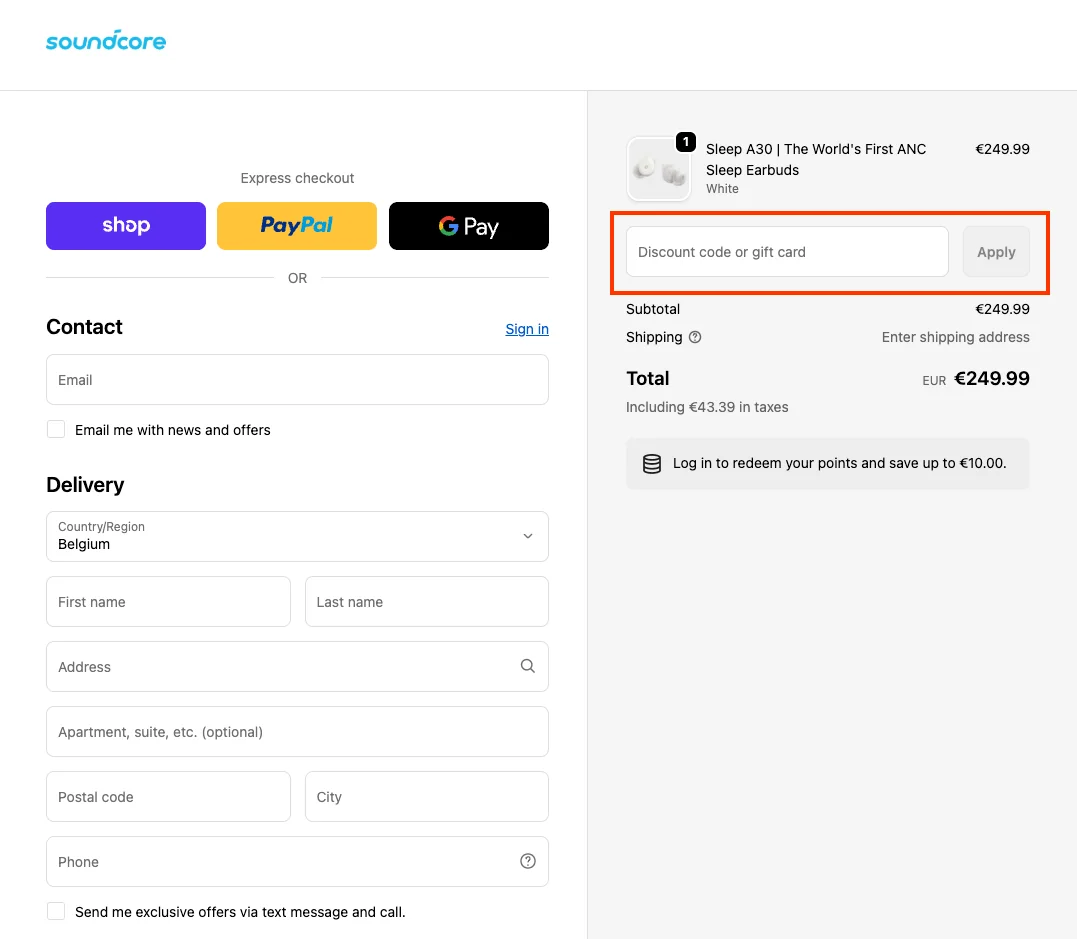Focus the discount code or gift card field
The image size is (1077, 939).
pyautogui.click(x=786, y=252)
